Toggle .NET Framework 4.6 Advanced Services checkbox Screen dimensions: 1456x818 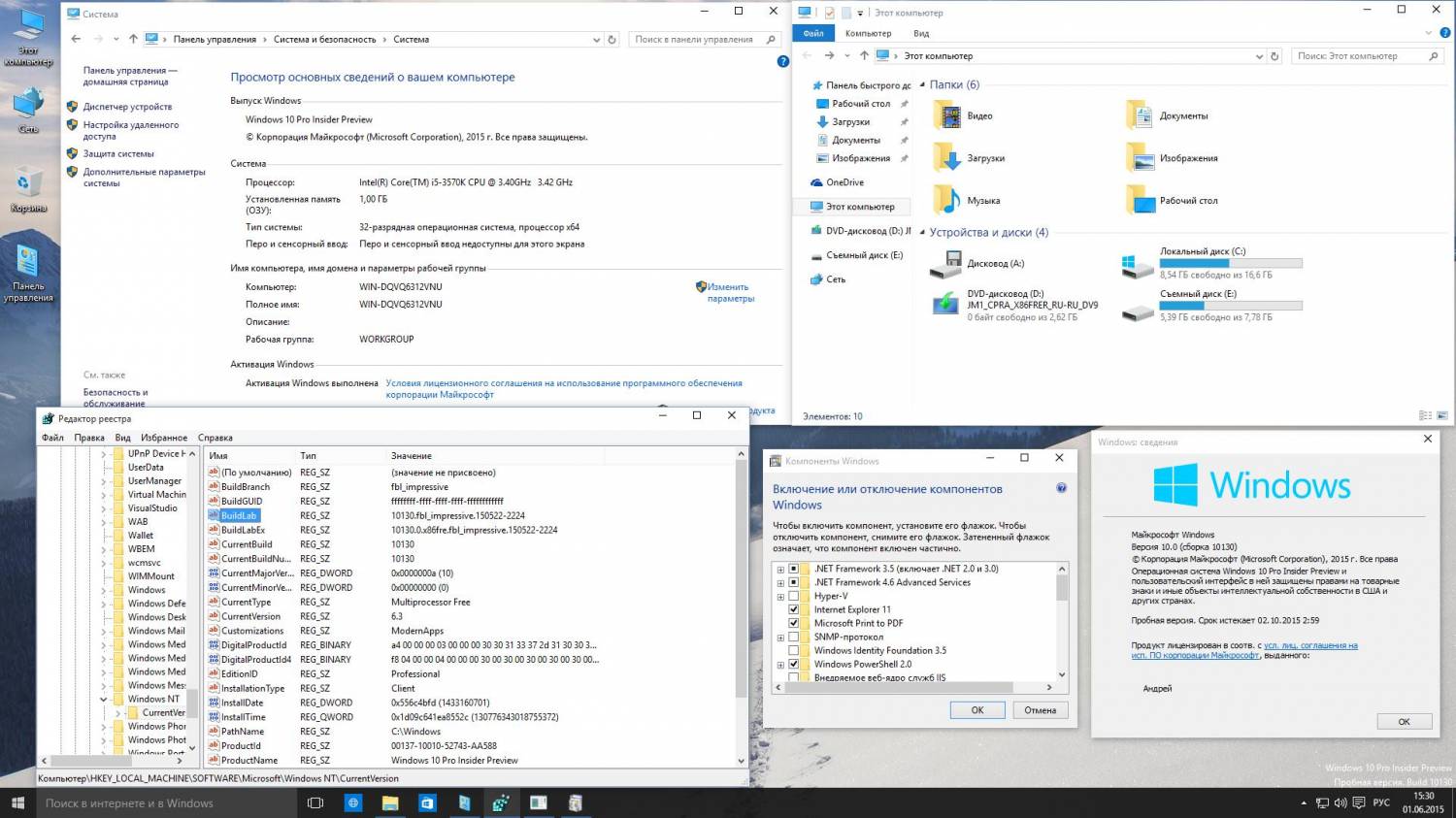pos(793,582)
